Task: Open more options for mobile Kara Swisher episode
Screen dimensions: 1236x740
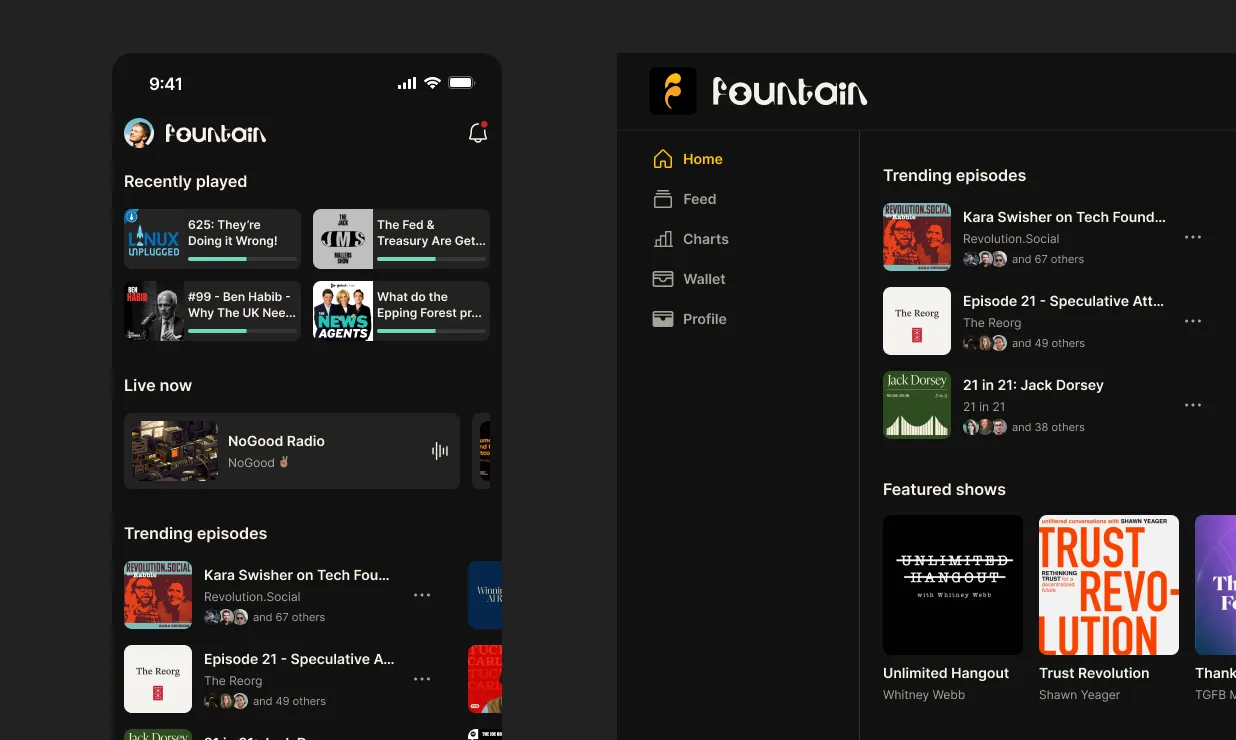Action: click(422, 595)
